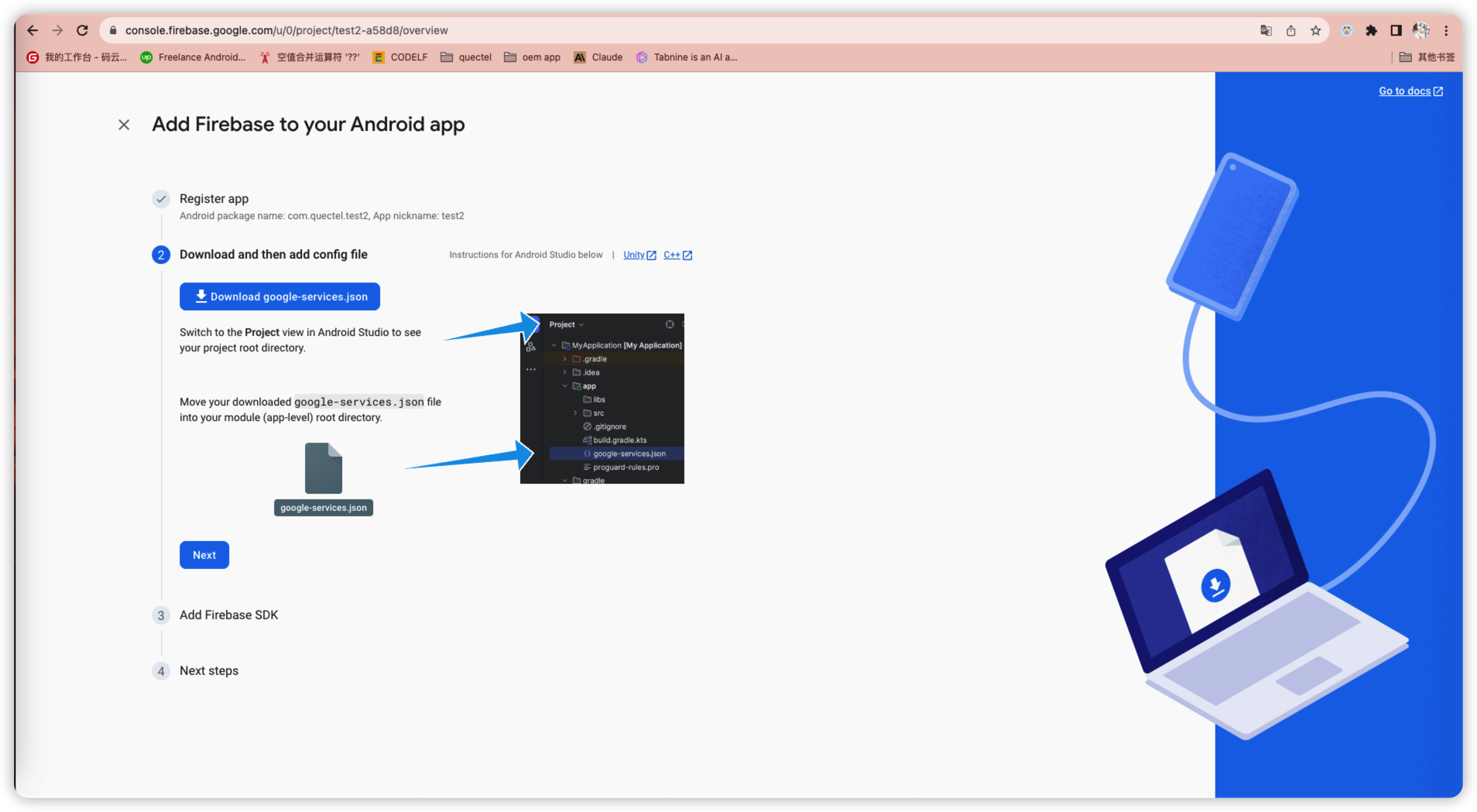Open the Claude bookmark
Screen dimensions: 1477x812
[598, 57]
